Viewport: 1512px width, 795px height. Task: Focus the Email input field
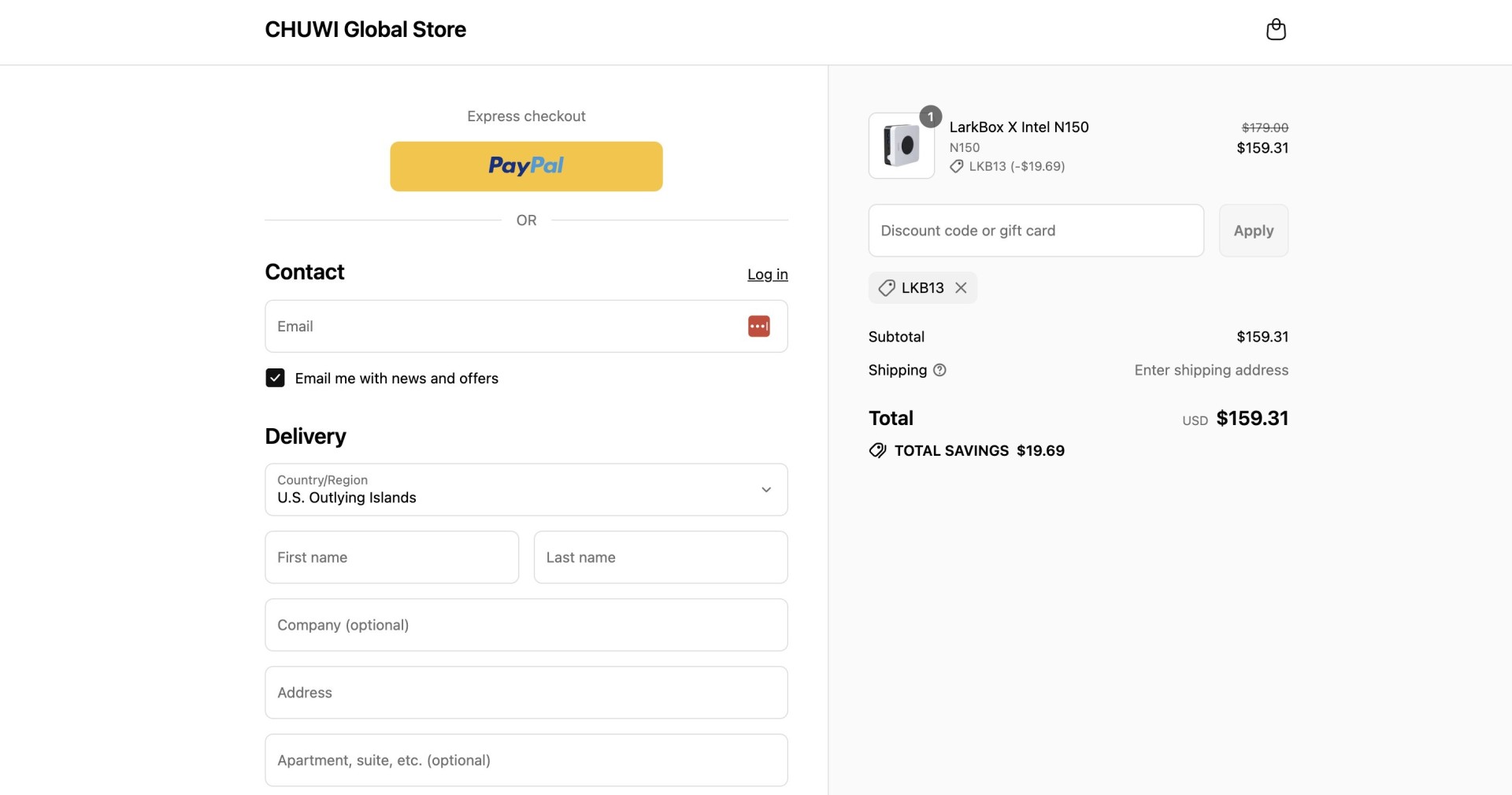pos(526,327)
